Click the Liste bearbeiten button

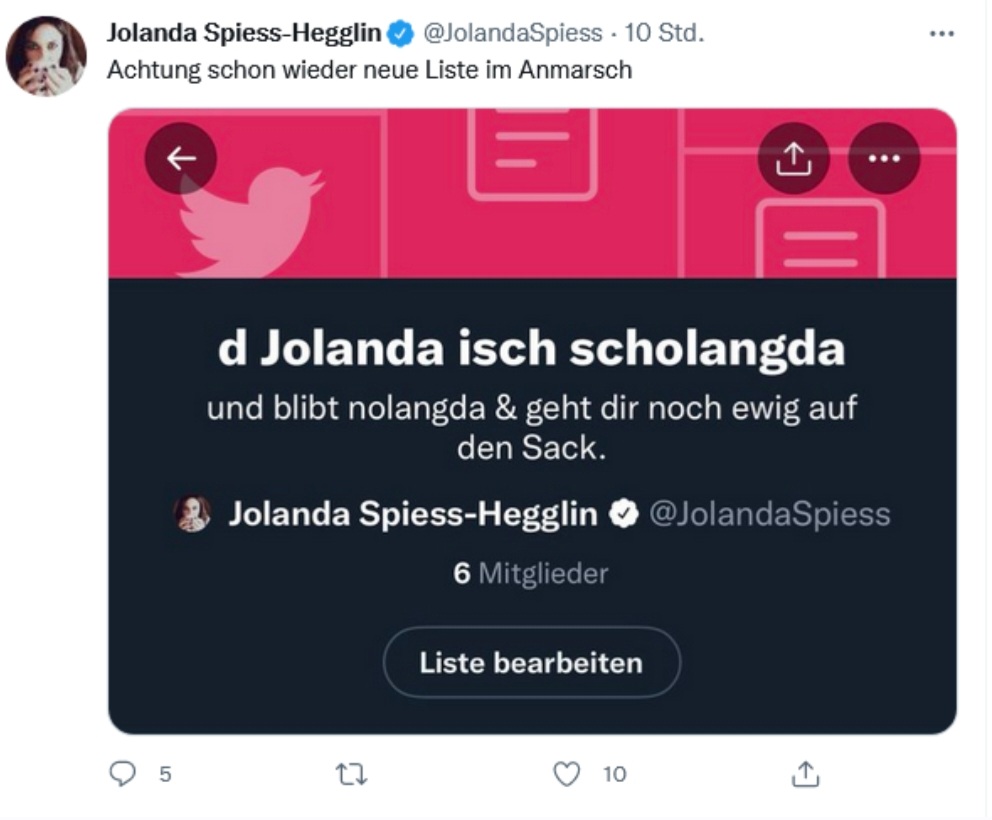pos(531,662)
